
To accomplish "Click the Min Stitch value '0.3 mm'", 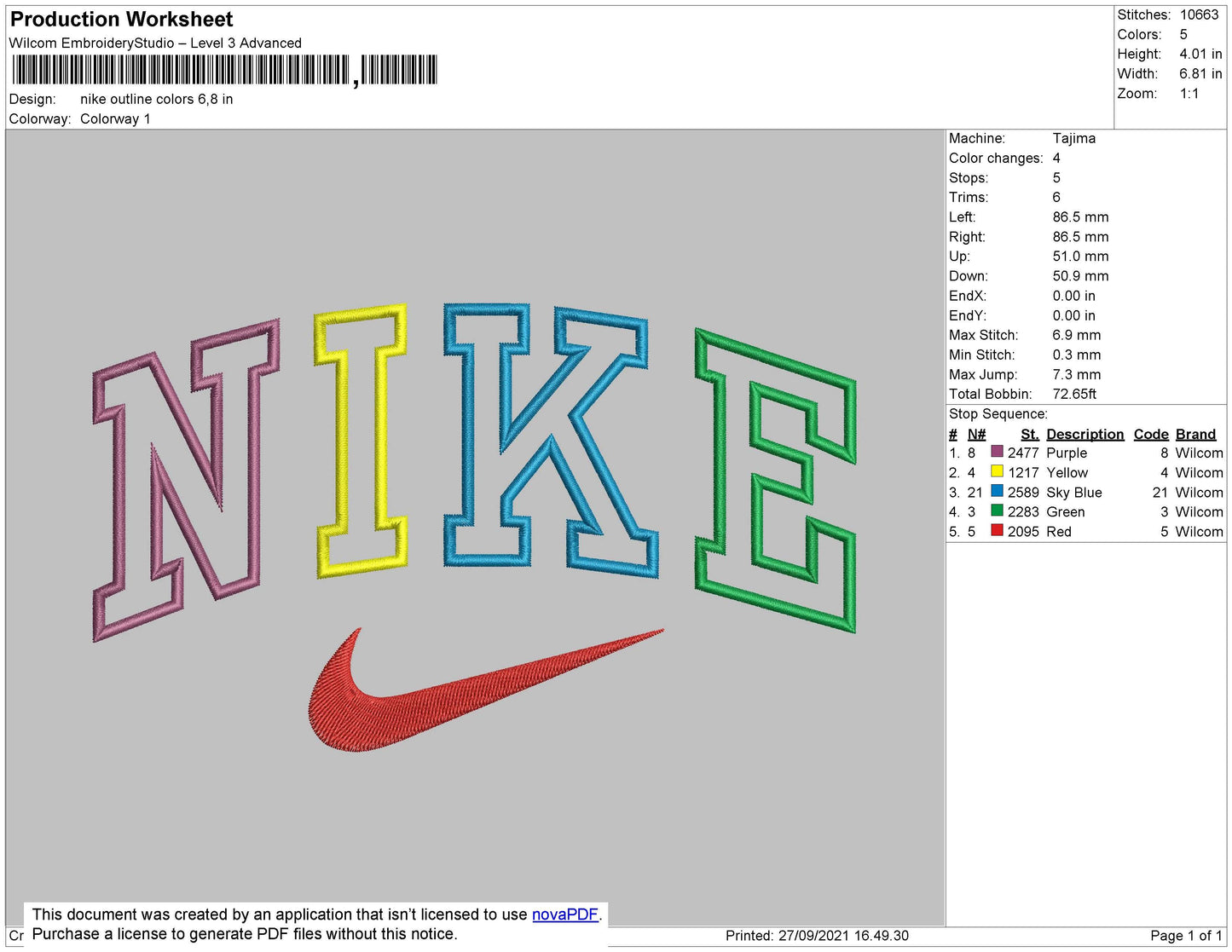I will 1077,355.
